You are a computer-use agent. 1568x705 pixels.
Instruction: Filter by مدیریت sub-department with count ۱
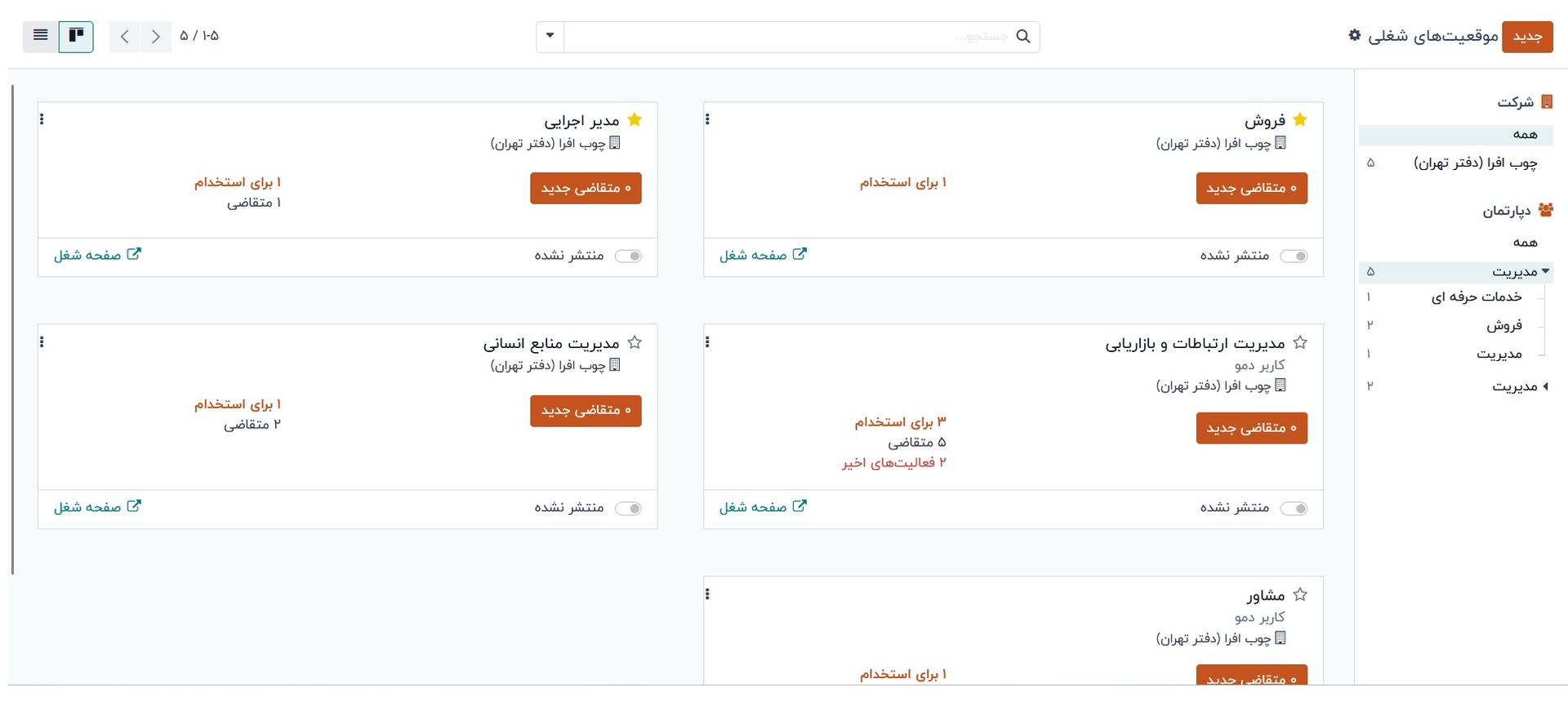[1499, 354]
